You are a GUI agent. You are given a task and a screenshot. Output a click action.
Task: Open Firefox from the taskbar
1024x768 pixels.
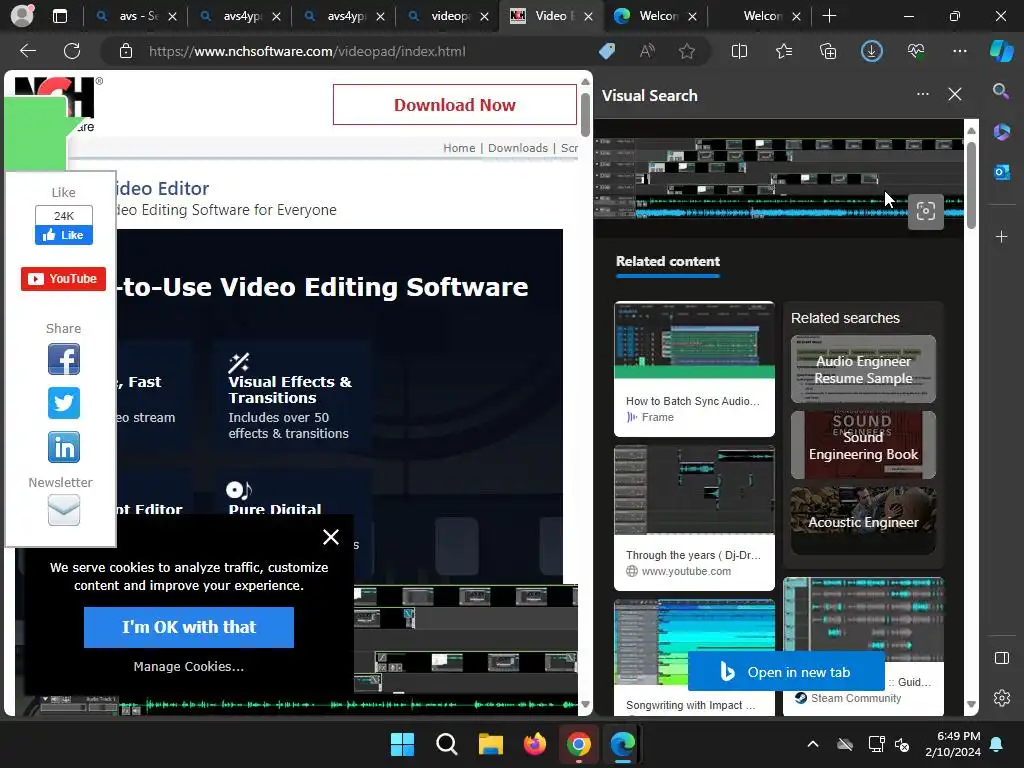point(535,744)
